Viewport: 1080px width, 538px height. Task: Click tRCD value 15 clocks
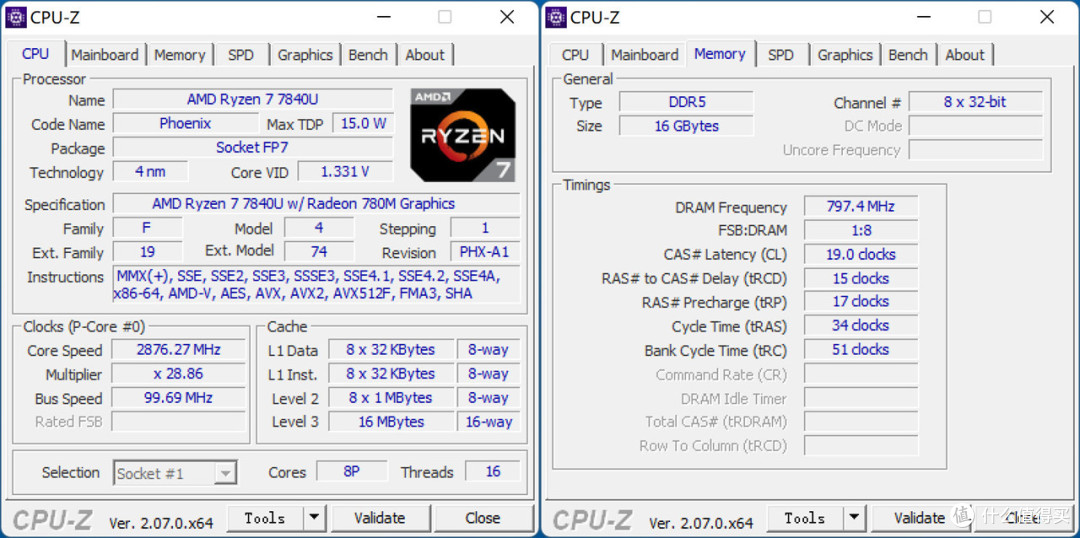click(x=860, y=278)
